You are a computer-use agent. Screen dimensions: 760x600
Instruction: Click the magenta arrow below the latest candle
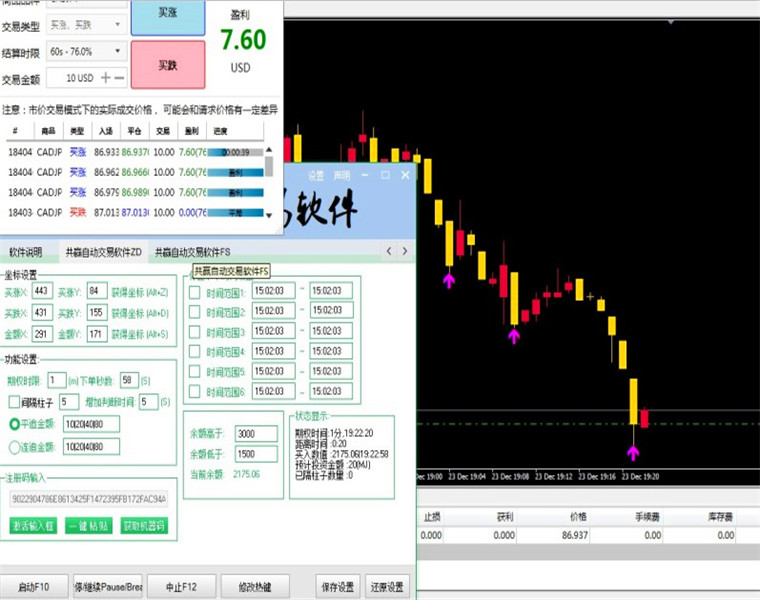[x=633, y=453]
